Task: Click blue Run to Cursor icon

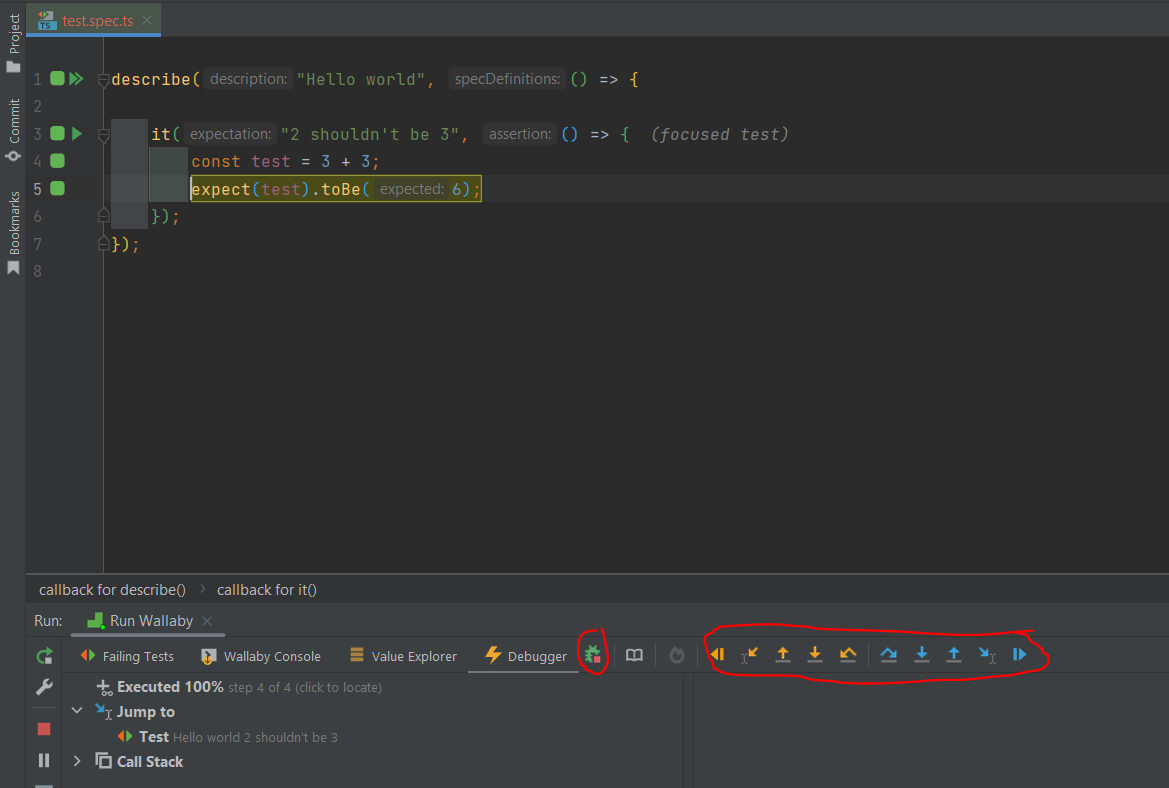Action: click(x=987, y=655)
